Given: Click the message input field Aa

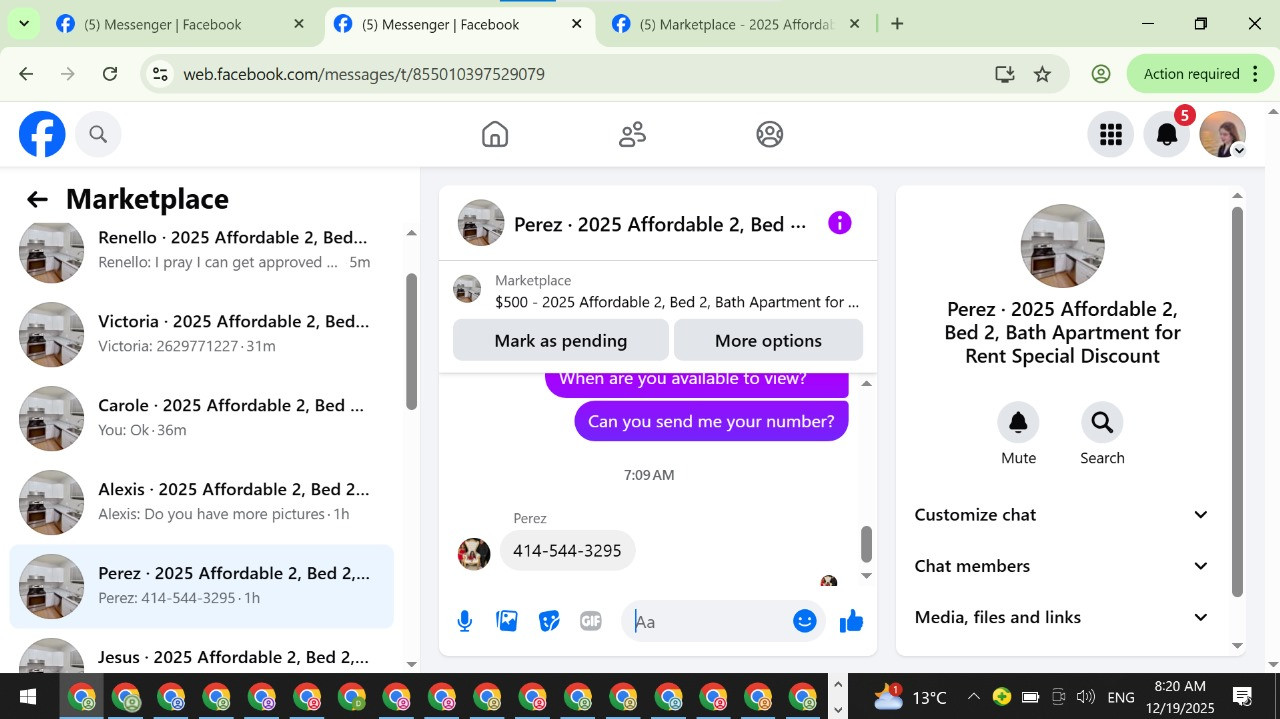Looking at the screenshot, I should point(710,622).
